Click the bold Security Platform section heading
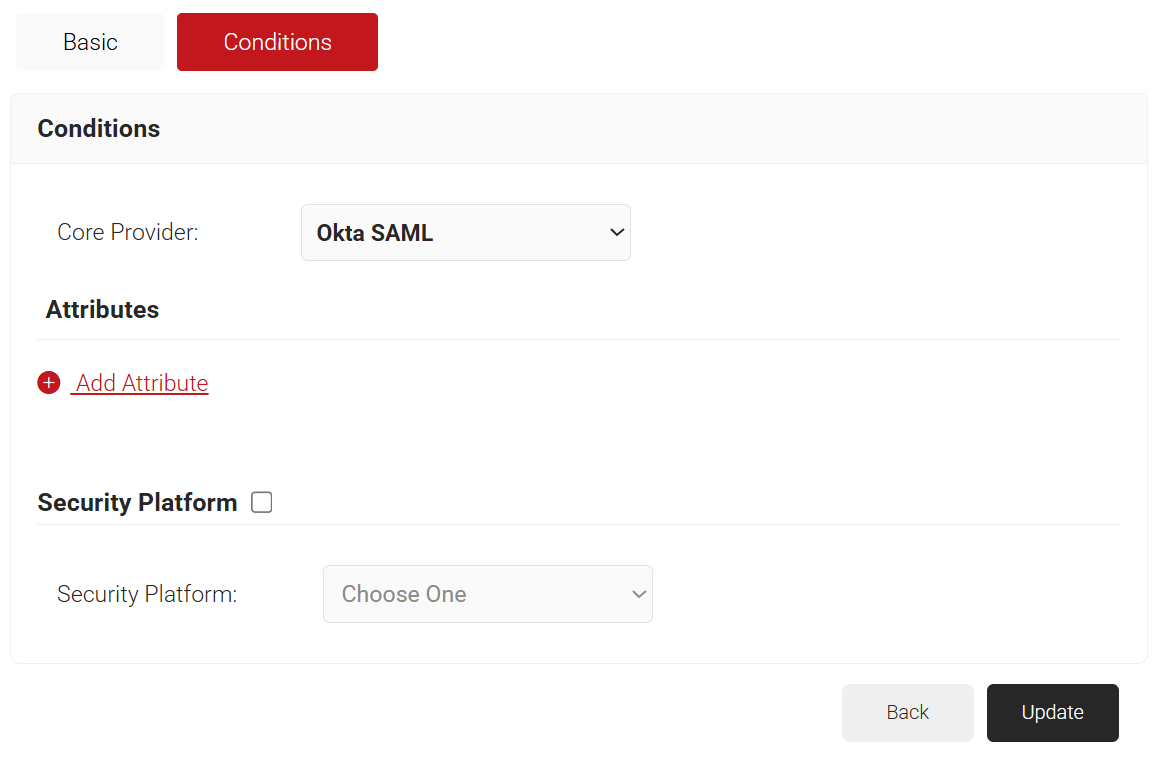1156x762 pixels. point(137,502)
